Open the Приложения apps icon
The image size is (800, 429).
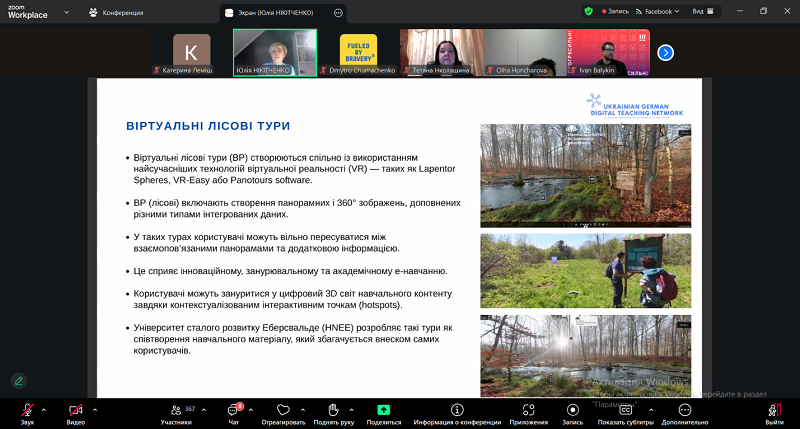[x=528, y=411]
